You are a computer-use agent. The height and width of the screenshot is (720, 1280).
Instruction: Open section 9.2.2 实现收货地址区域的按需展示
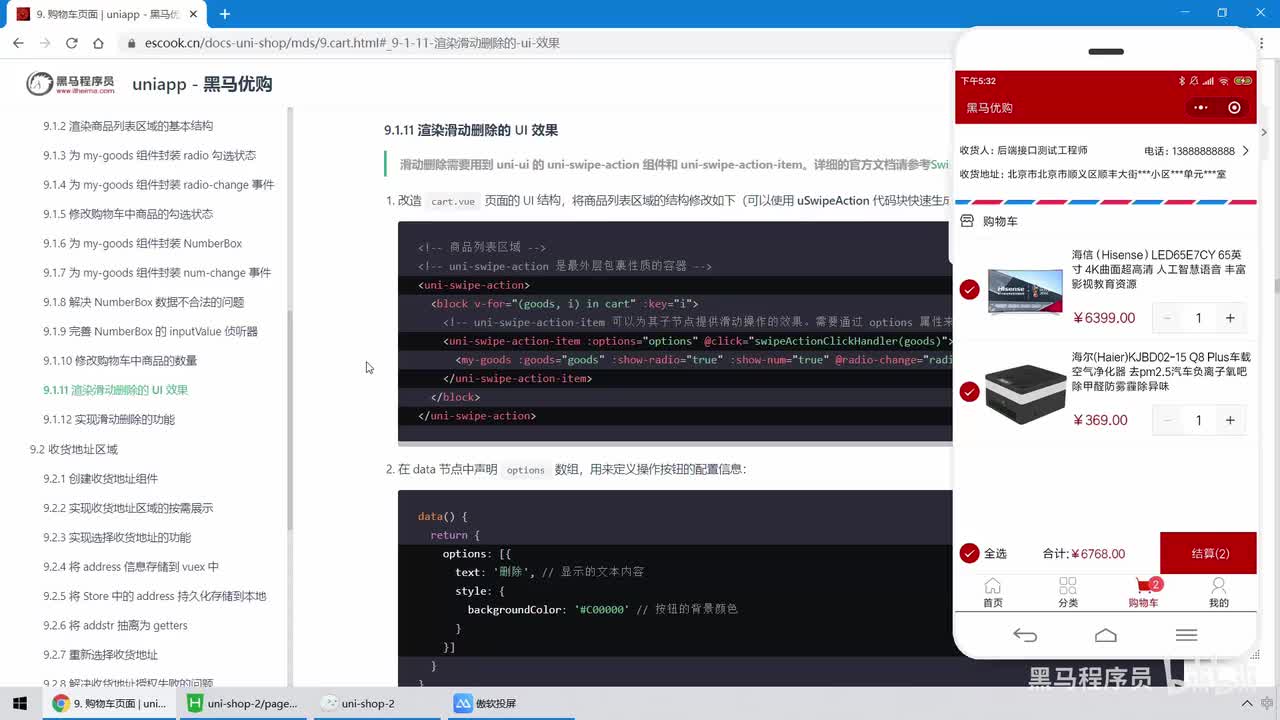point(128,508)
